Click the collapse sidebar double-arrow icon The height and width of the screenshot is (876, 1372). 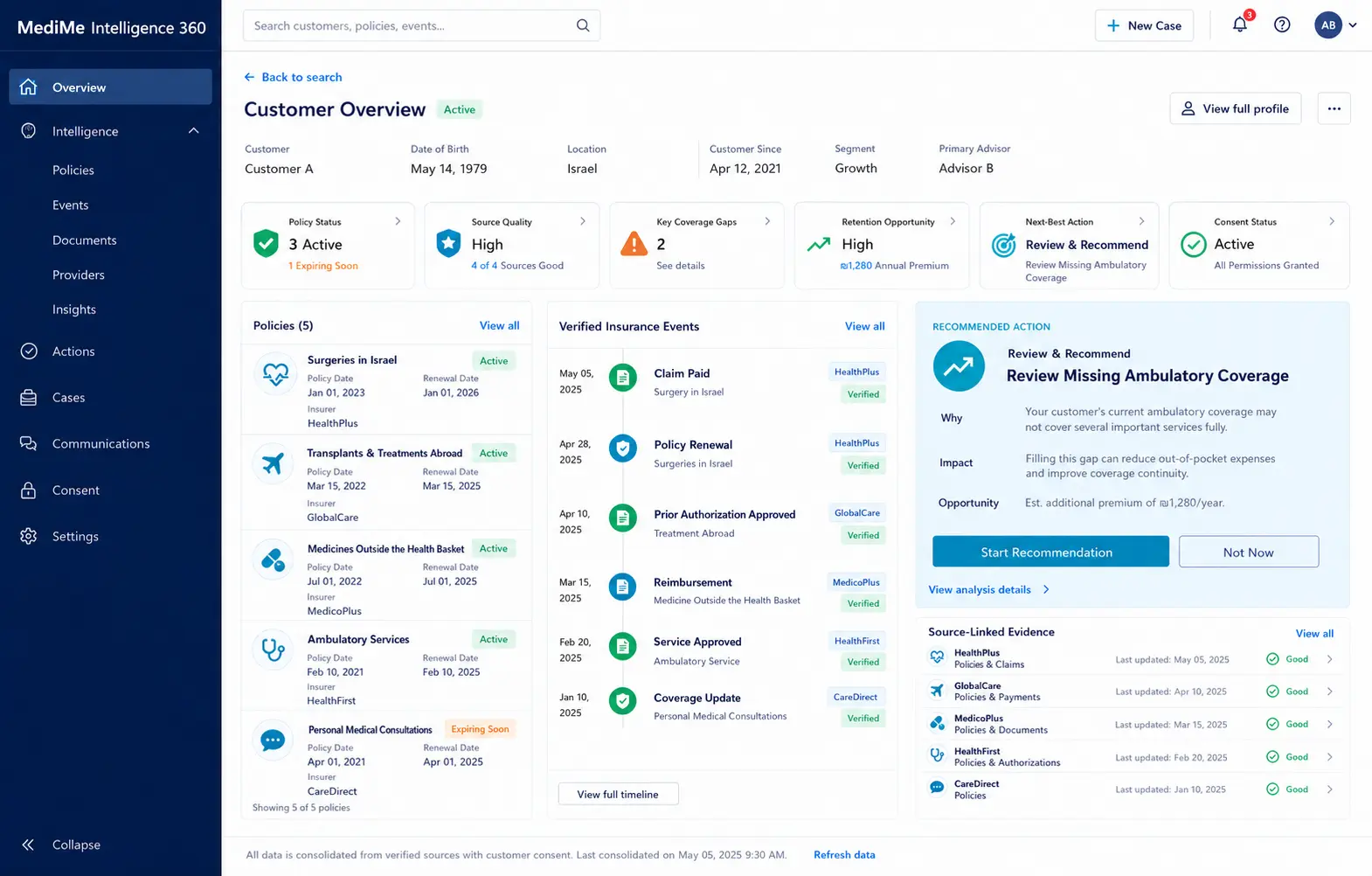pyautogui.click(x=28, y=845)
